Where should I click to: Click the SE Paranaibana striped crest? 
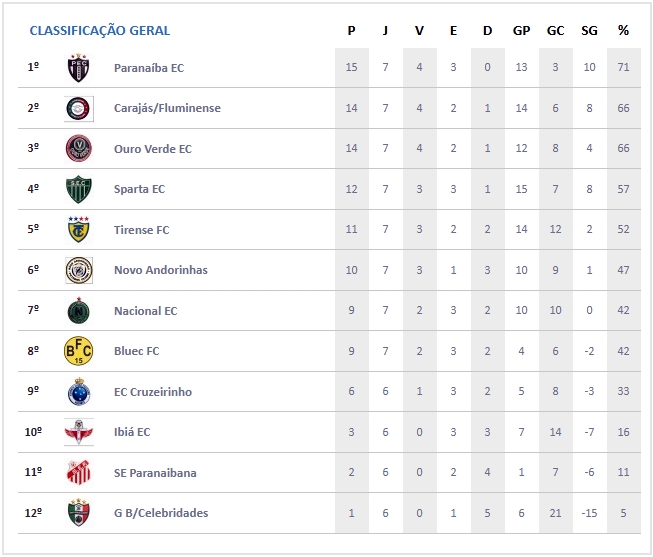pos(79,473)
